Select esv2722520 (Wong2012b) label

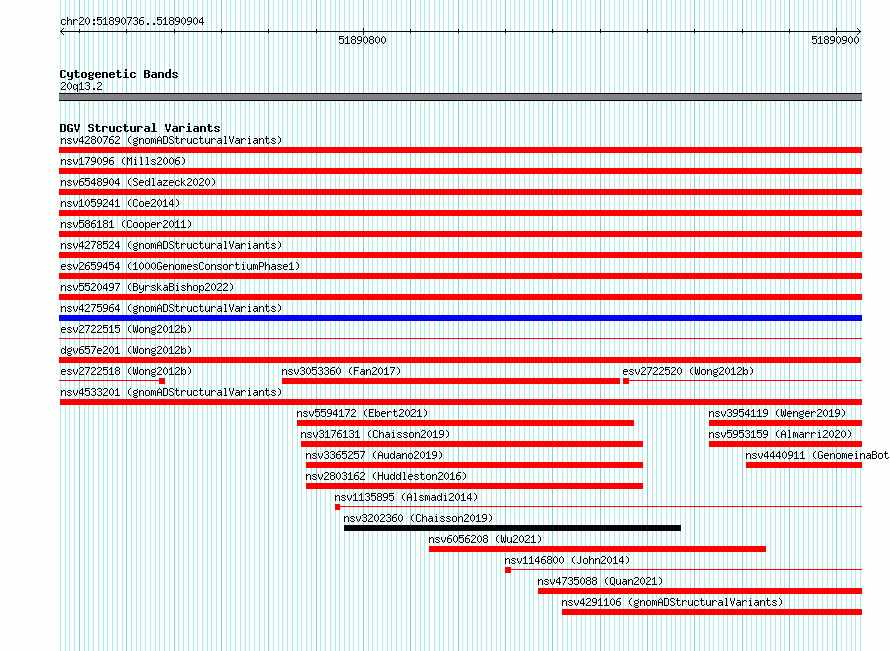click(x=688, y=371)
